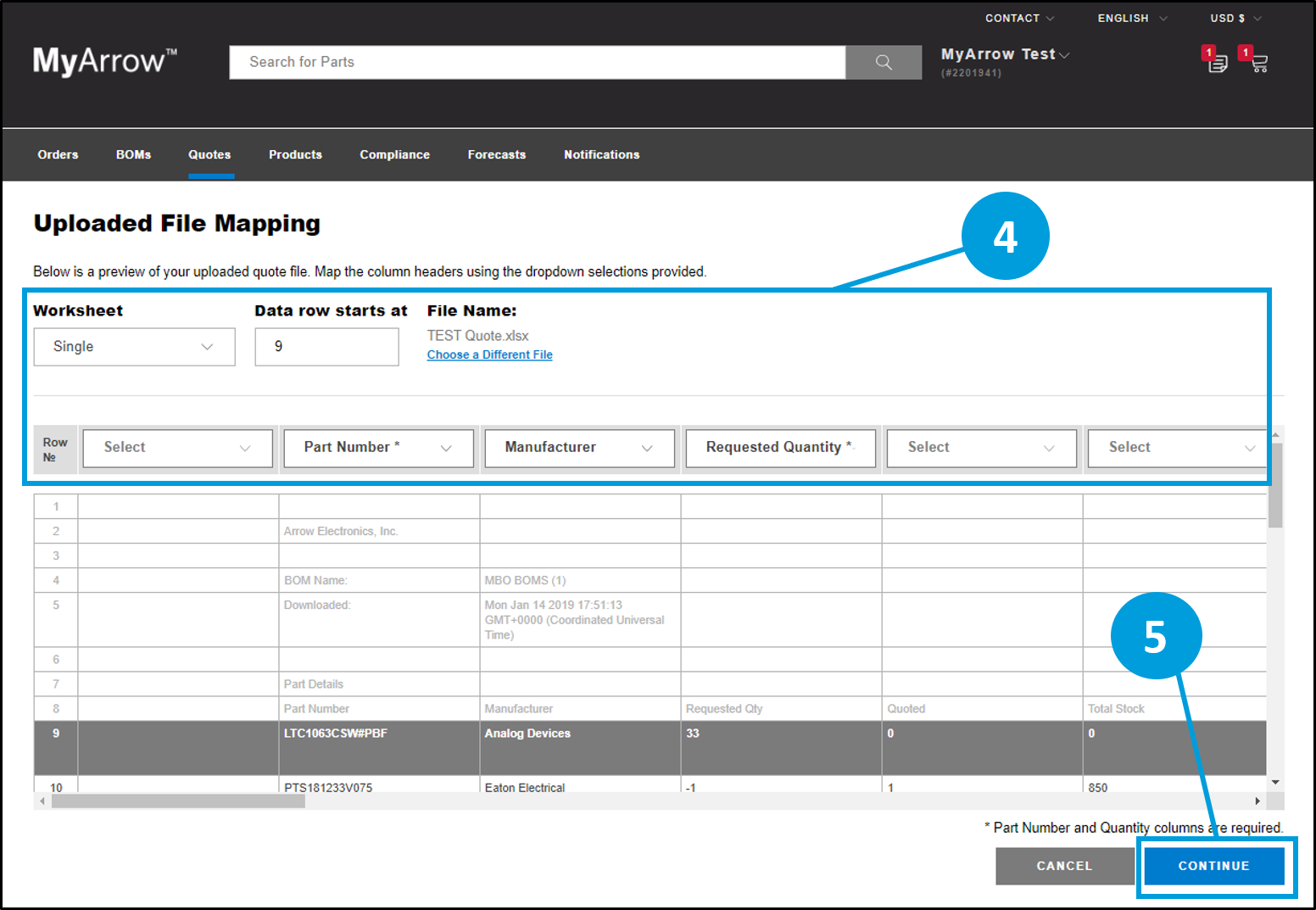Click the horizontal scroll left arrow
The height and width of the screenshot is (910, 1316).
tap(42, 801)
